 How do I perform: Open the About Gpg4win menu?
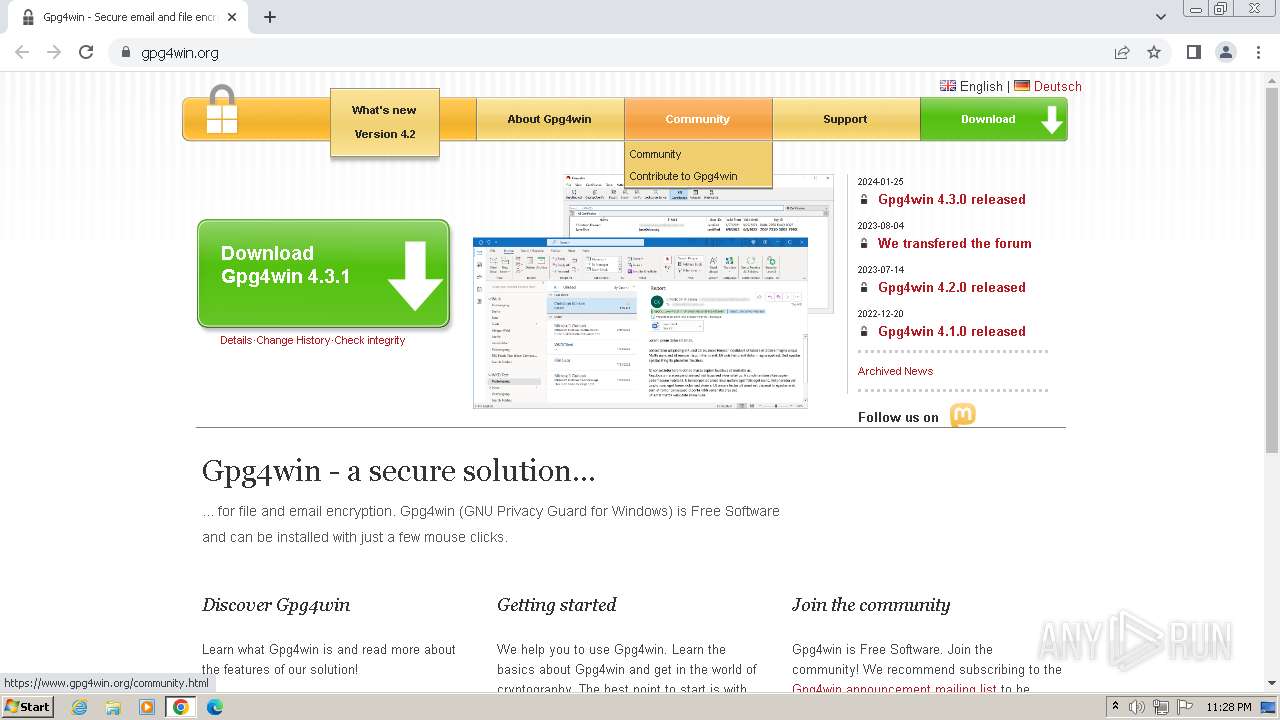coord(549,119)
